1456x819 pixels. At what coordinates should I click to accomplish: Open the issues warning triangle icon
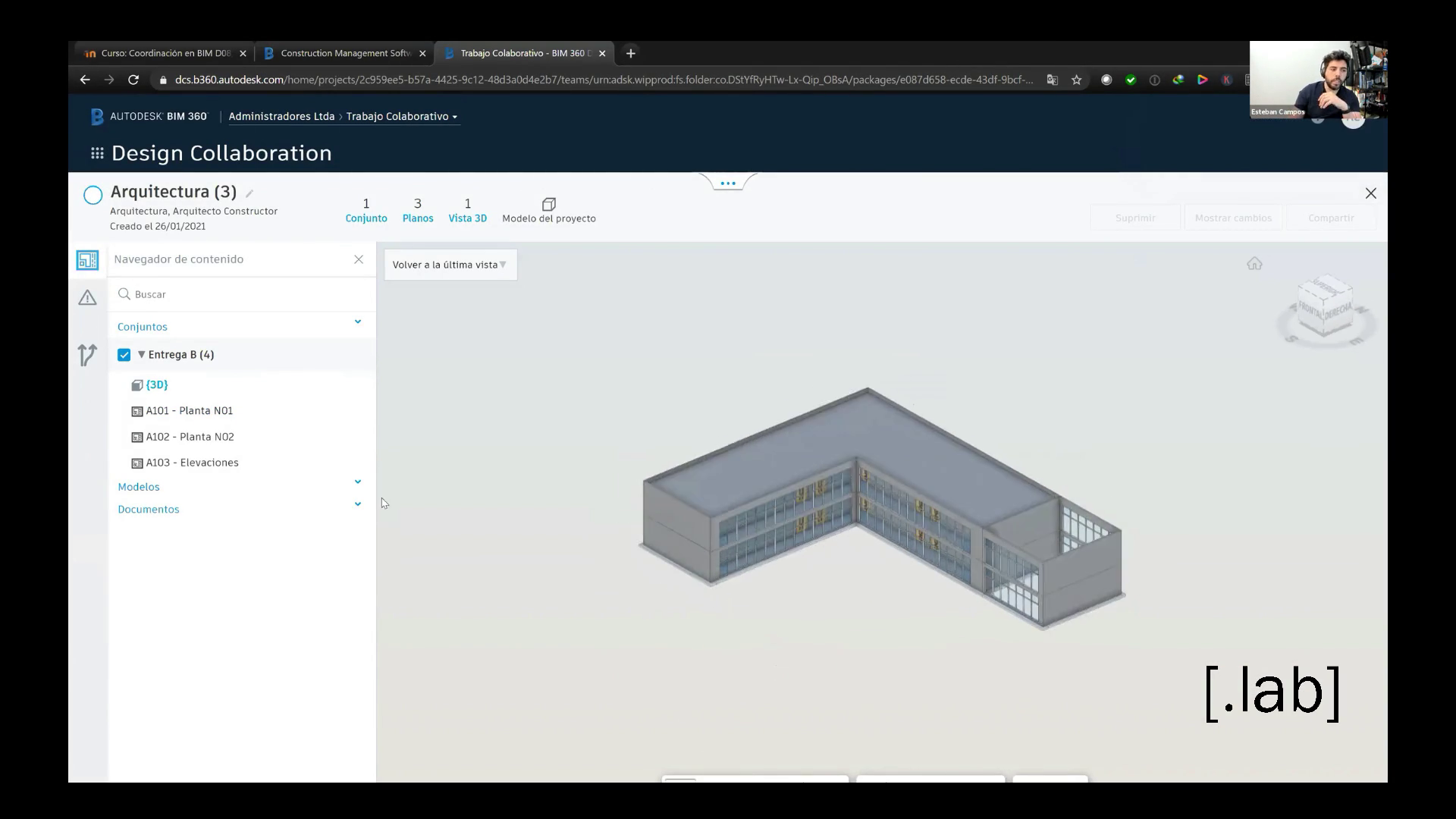tap(87, 298)
